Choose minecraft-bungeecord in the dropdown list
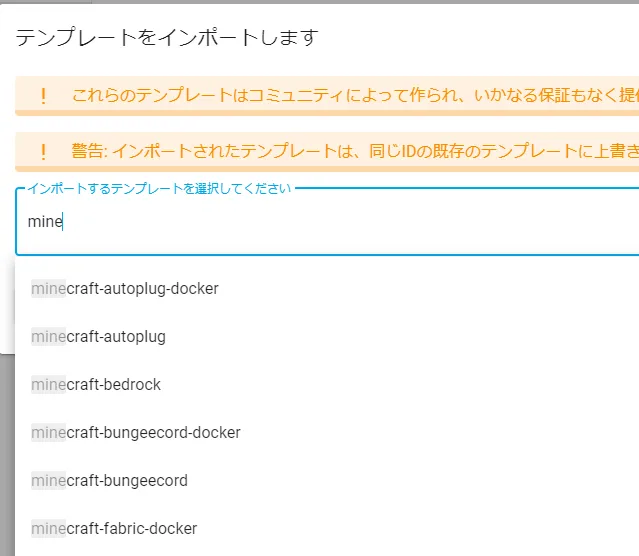639x556 pixels. [x=109, y=481]
